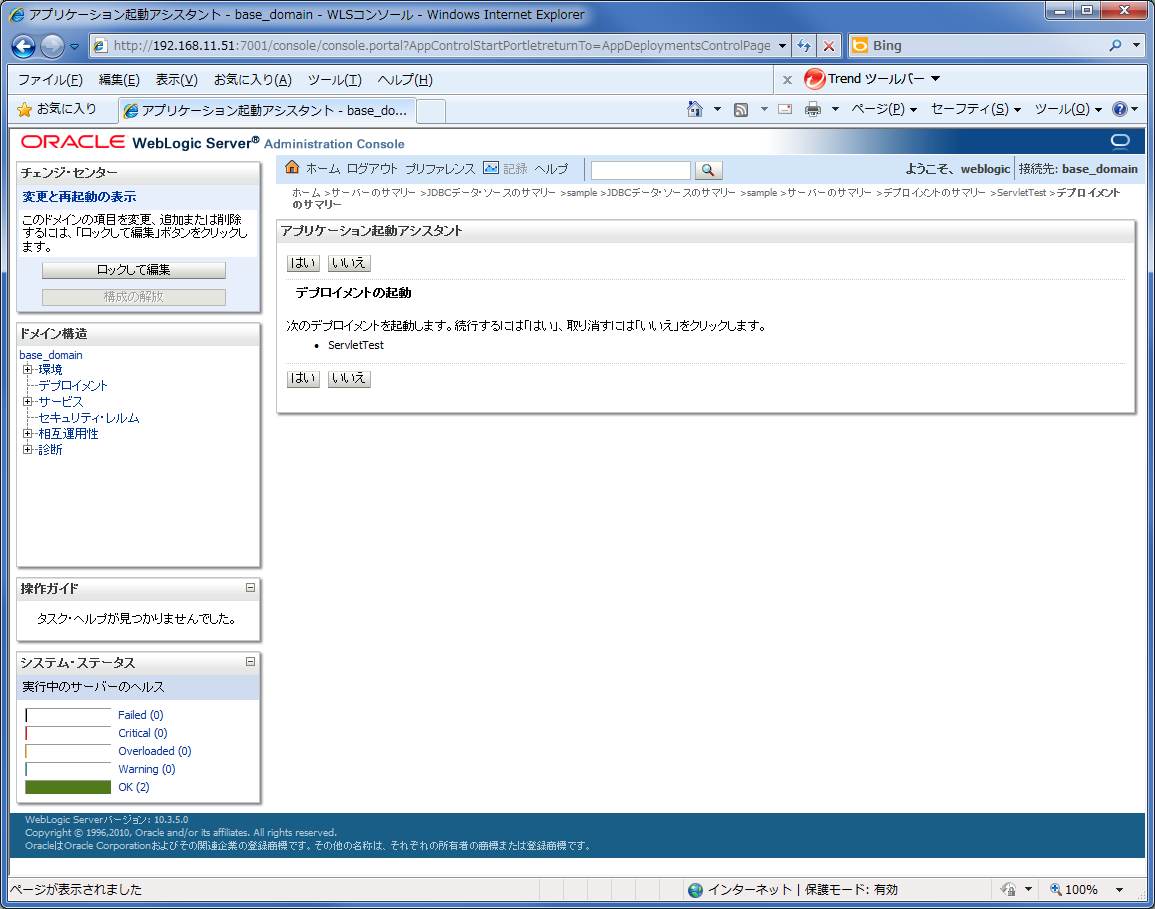Select the アプリケーション起動アシスタント browser tab
Screen dimensions: 1155x909
(x=267, y=110)
